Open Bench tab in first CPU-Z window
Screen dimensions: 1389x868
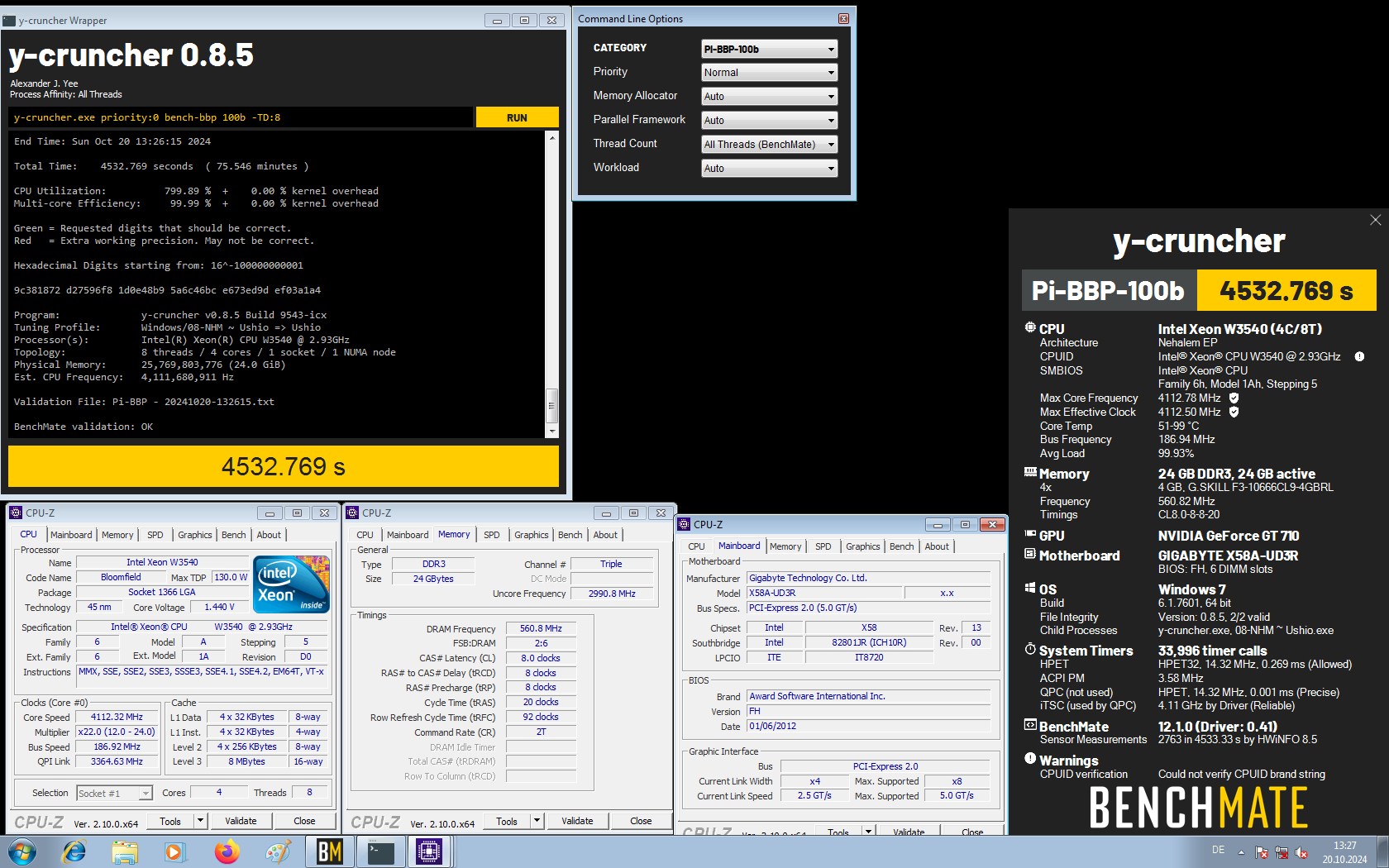[x=234, y=535]
